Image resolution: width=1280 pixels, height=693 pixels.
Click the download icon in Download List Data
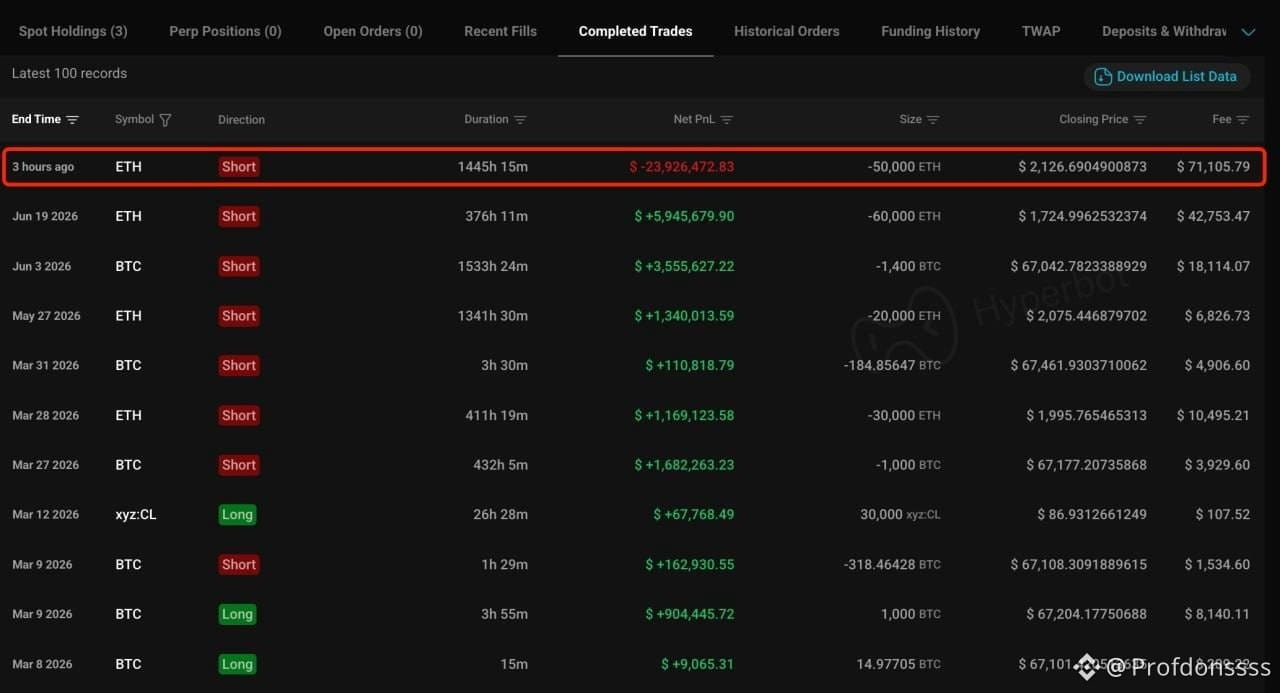point(1103,76)
